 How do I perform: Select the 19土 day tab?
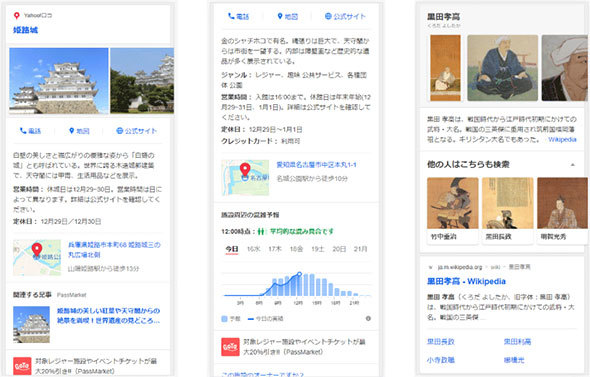click(x=318, y=249)
